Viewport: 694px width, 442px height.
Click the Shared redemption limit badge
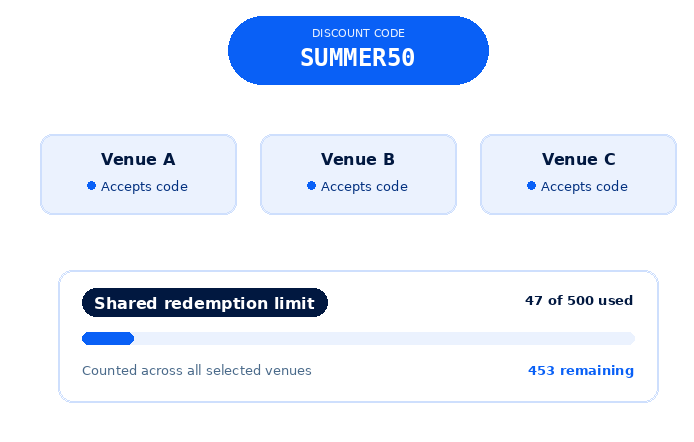point(204,303)
